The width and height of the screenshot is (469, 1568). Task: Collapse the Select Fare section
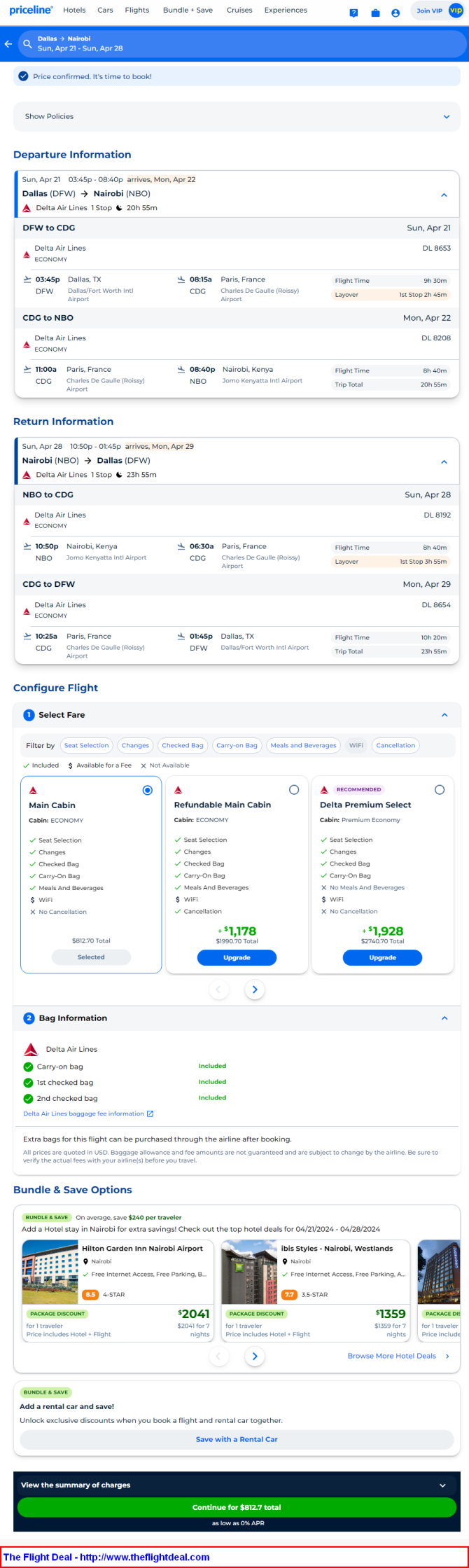click(444, 715)
